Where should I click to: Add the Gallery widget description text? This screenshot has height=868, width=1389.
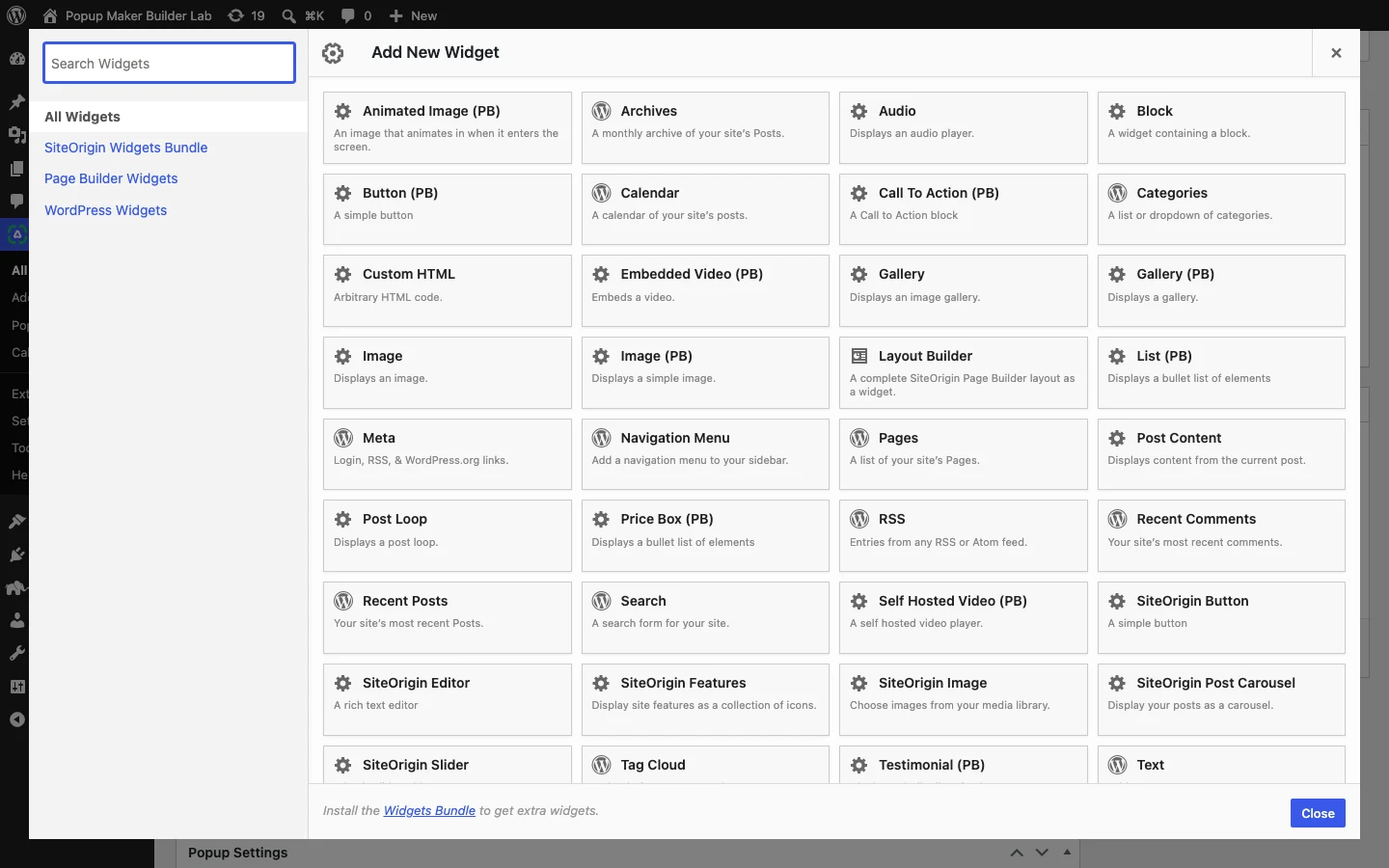914,297
